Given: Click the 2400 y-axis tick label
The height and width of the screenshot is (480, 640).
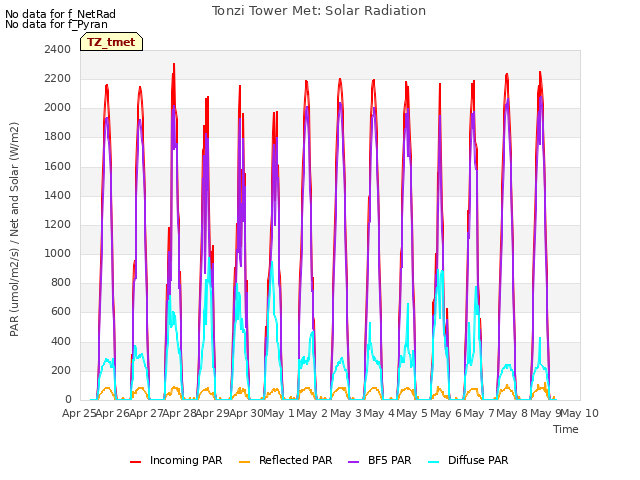Looking at the screenshot, I should (x=58, y=49).
